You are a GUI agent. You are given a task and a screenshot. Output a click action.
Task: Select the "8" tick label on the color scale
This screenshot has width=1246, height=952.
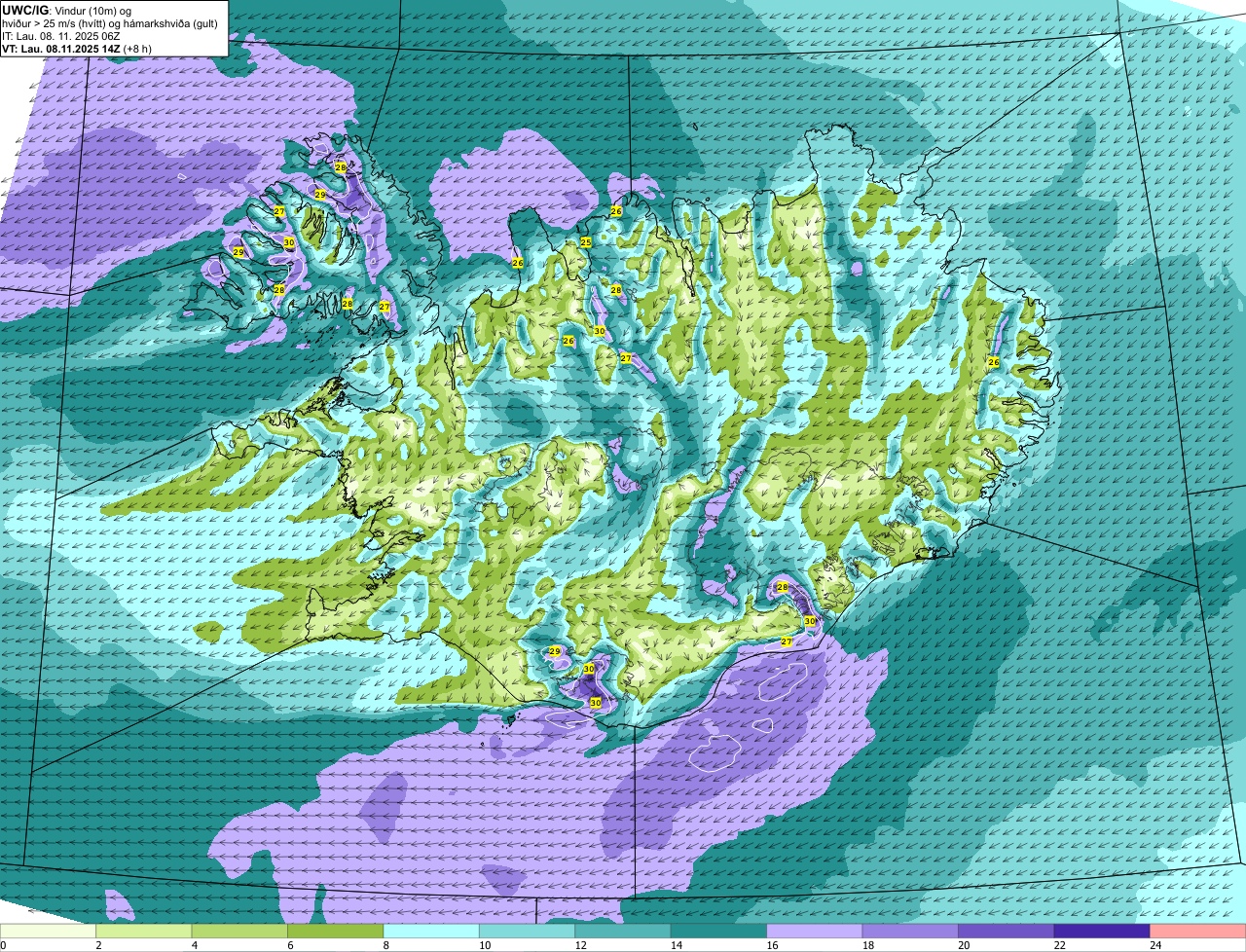tap(385, 944)
